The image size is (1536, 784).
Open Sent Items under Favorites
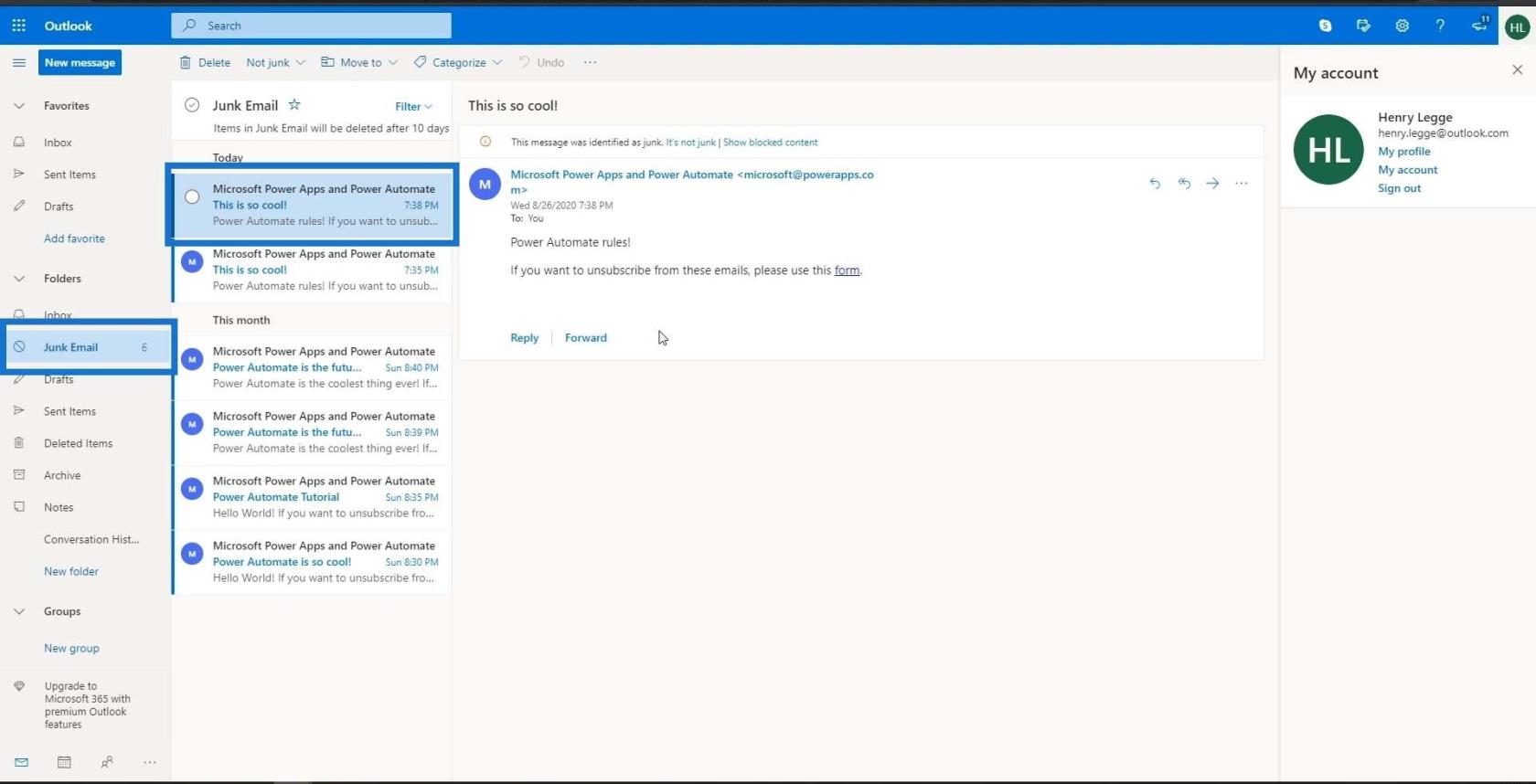click(x=69, y=175)
